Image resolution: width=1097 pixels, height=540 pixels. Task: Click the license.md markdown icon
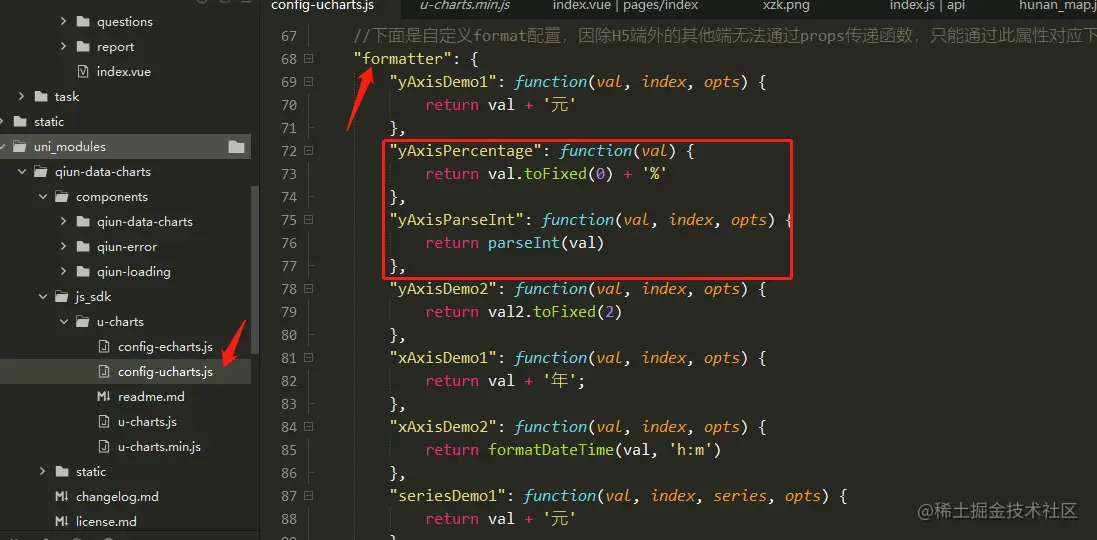click(x=62, y=522)
